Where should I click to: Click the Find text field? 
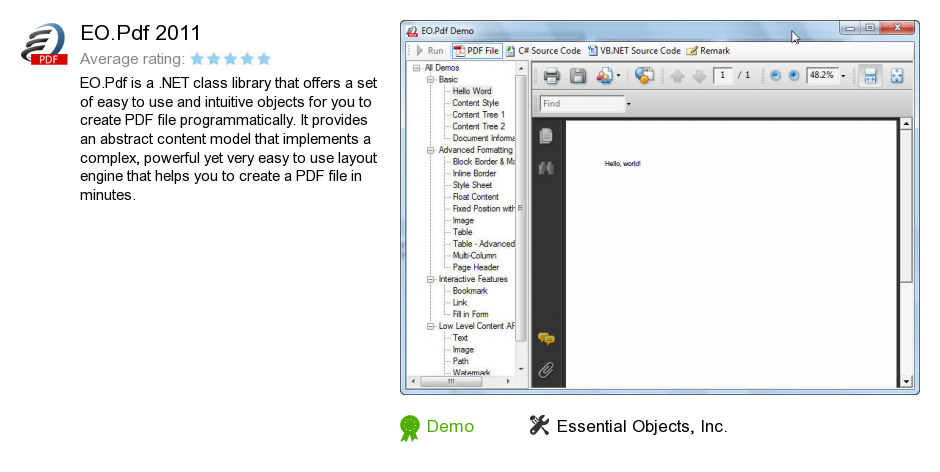(582, 104)
